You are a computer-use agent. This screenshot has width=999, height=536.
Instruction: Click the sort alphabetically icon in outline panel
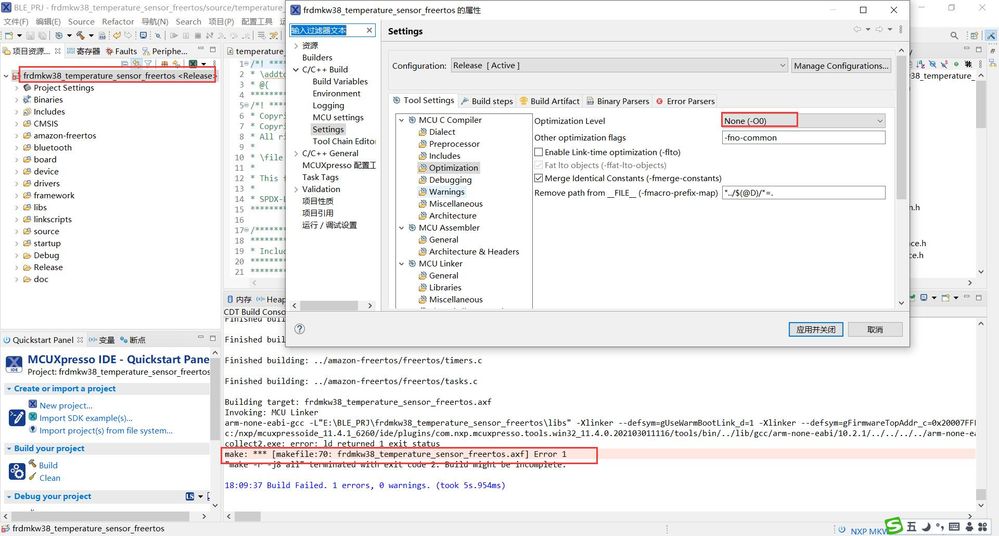click(x=921, y=64)
